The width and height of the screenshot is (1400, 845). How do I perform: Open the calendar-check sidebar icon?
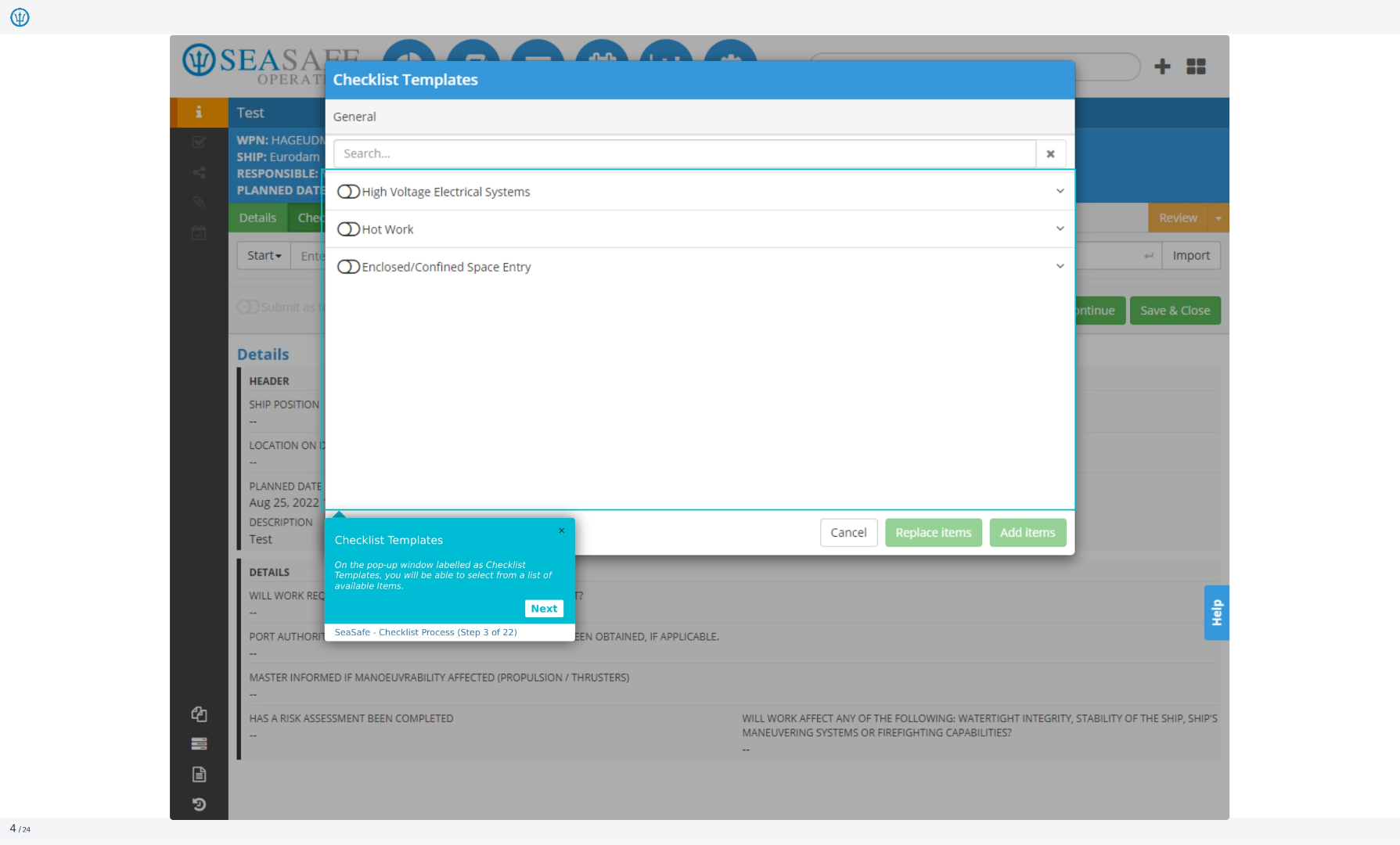click(x=199, y=233)
